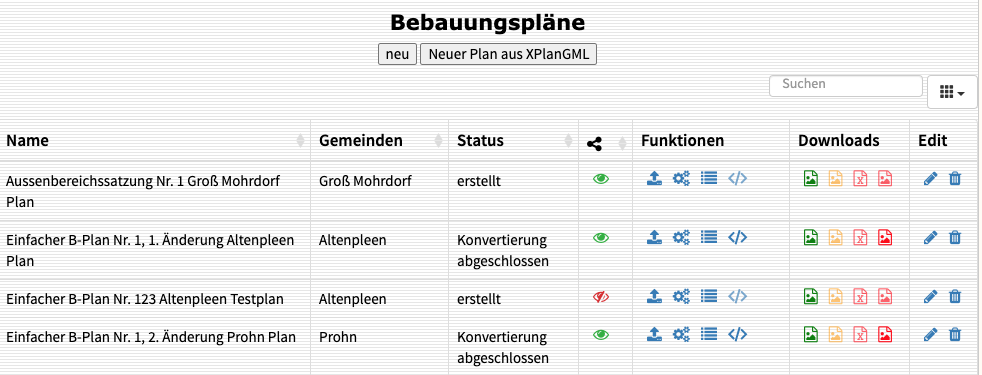Edit the Altenpleen Testplan with pencil icon
Viewport: 982px width, 375px height.
931,296
